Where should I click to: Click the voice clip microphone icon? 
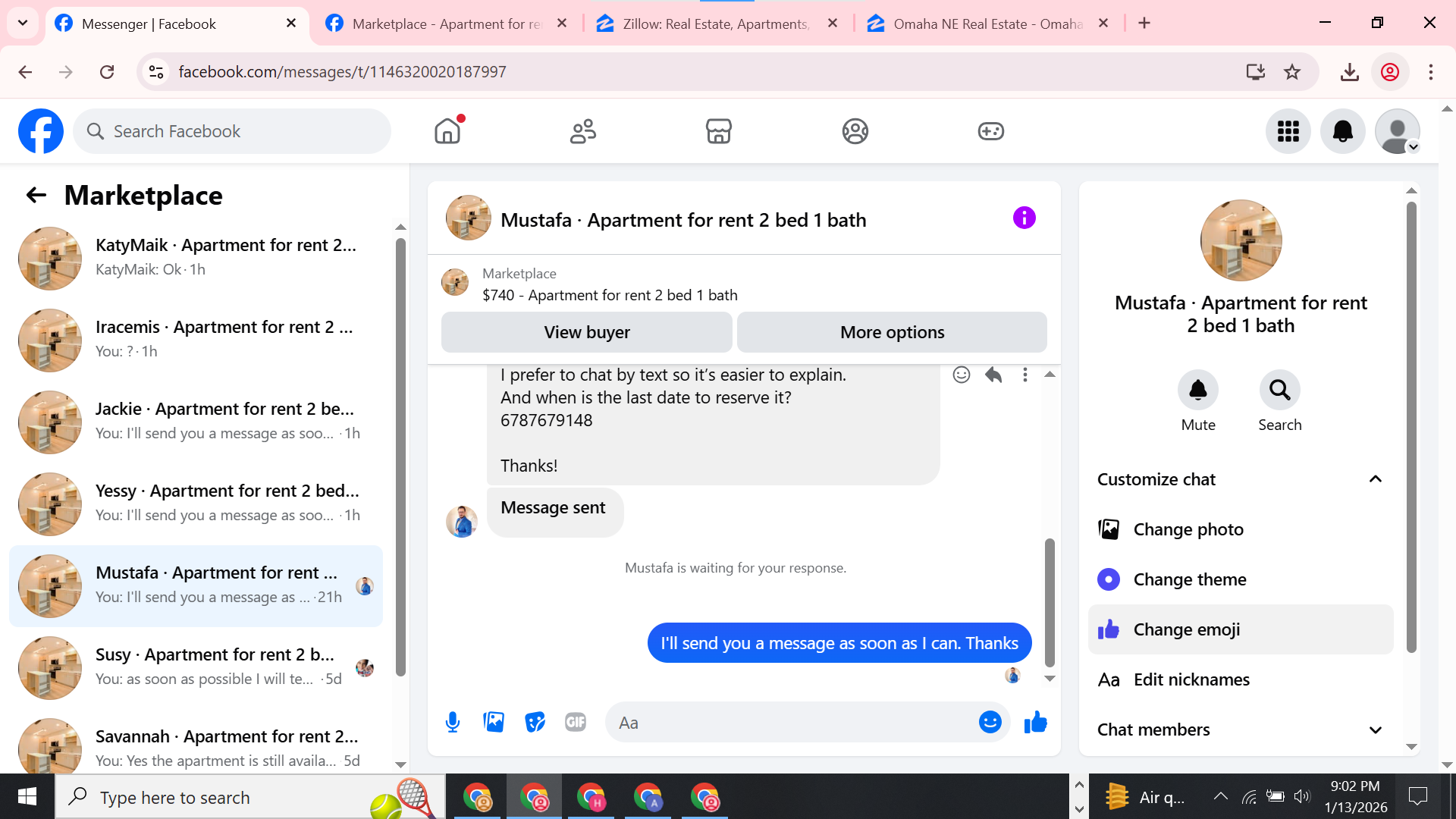[453, 722]
